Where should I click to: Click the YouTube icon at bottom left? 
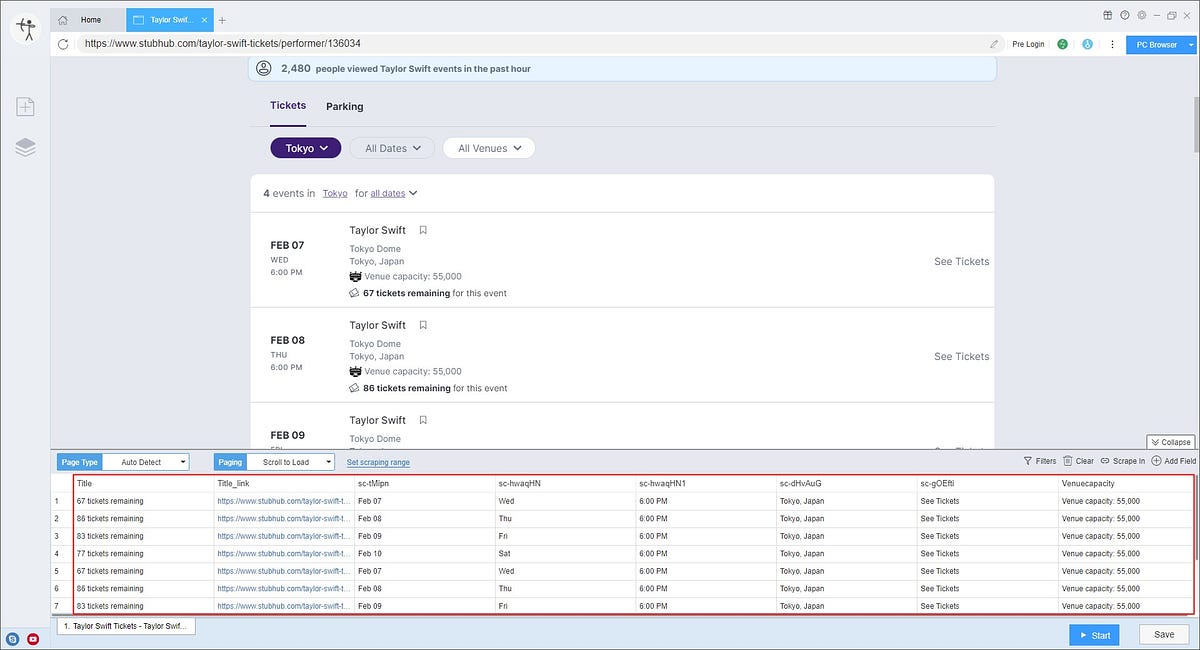click(x=31, y=638)
